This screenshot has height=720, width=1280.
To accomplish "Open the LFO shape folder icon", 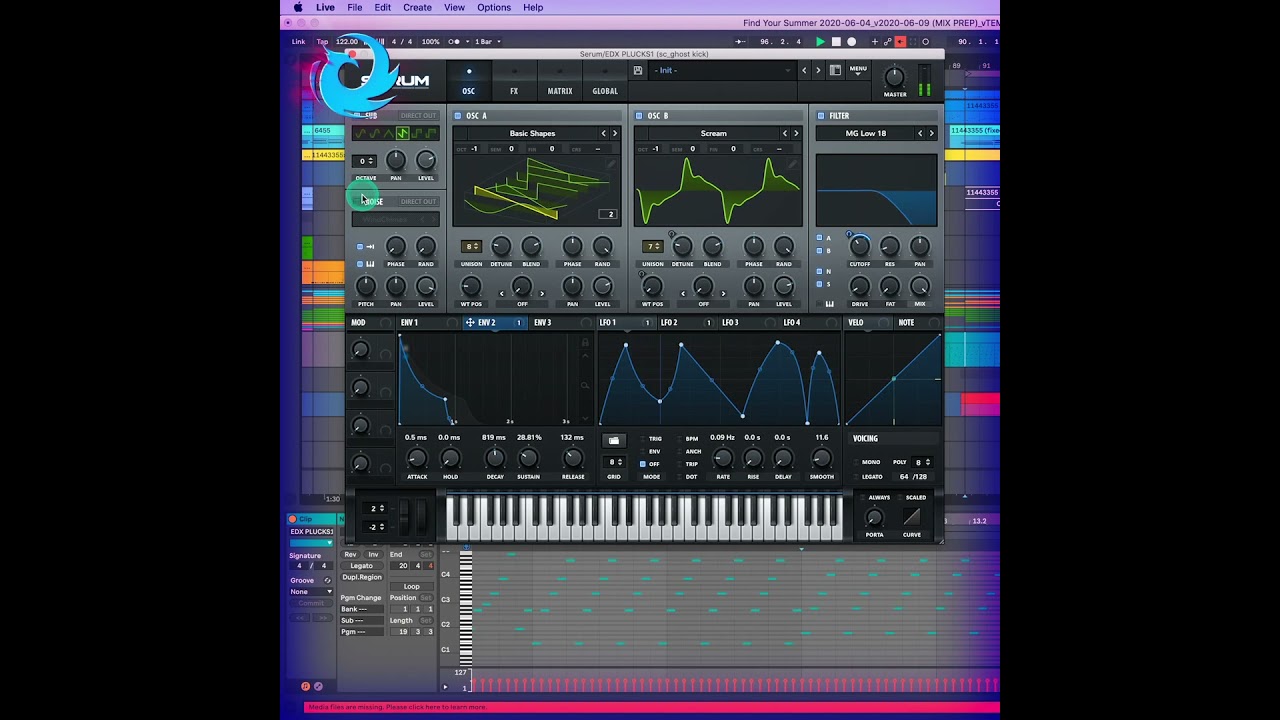I will pyautogui.click(x=614, y=440).
